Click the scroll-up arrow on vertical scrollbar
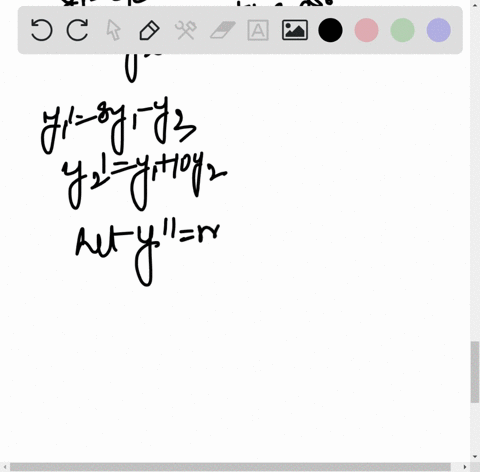Viewport: 480px width, 472px height. pos(475,5)
